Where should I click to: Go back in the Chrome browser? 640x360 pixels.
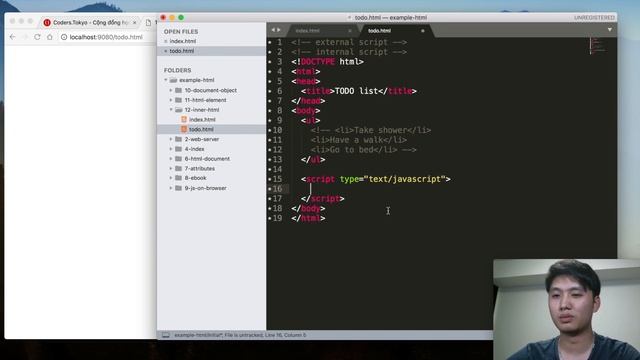pyautogui.click(x=13, y=37)
